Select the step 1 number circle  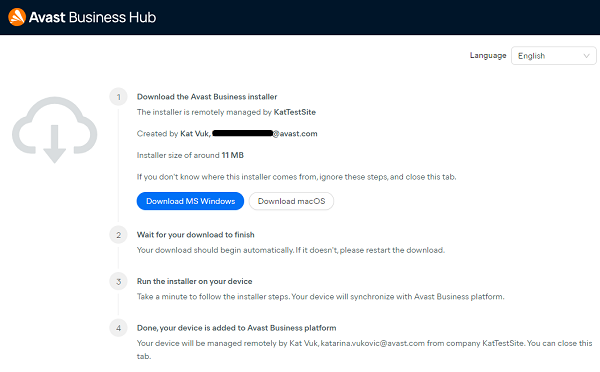point(119,97)
